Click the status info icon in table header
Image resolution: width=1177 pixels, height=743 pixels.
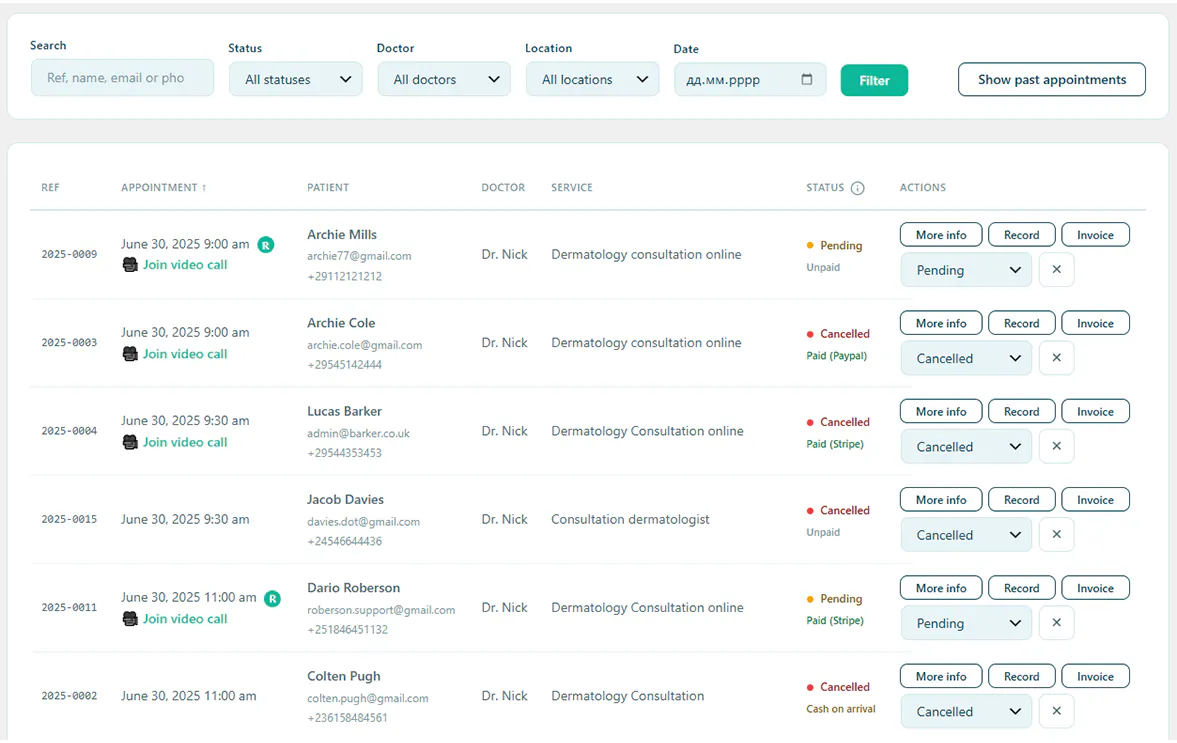point(857,188)
